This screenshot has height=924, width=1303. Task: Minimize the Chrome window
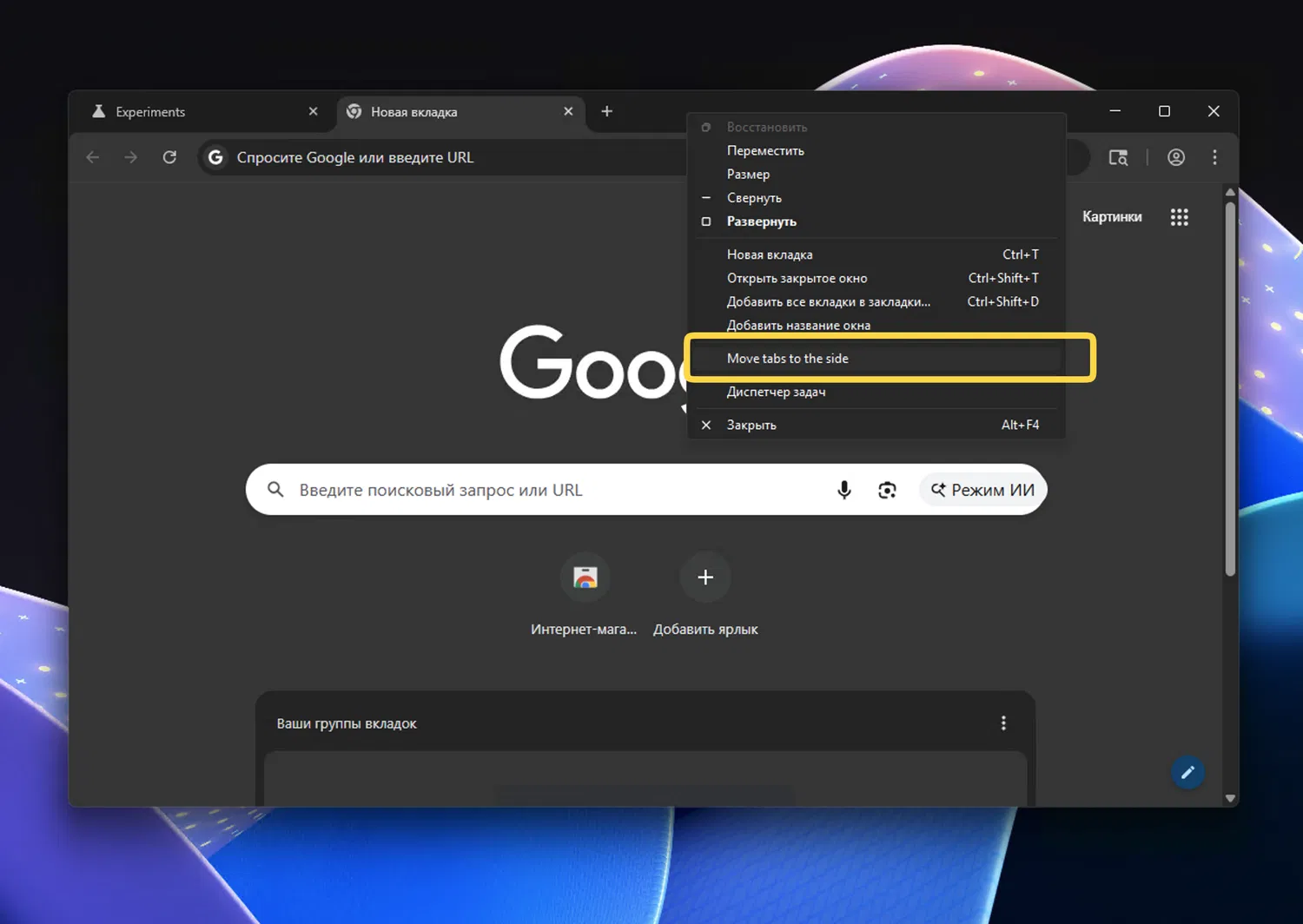point(1115,111)
